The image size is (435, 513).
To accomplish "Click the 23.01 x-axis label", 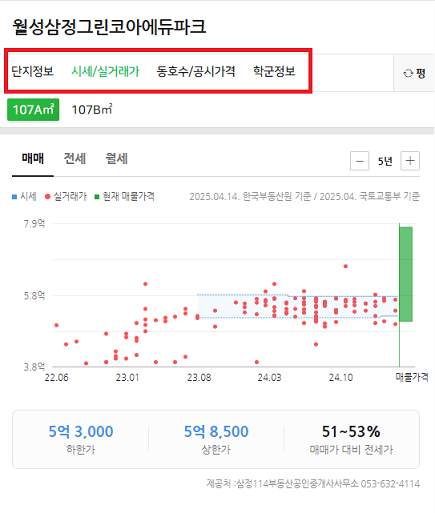I will [127, 378].
